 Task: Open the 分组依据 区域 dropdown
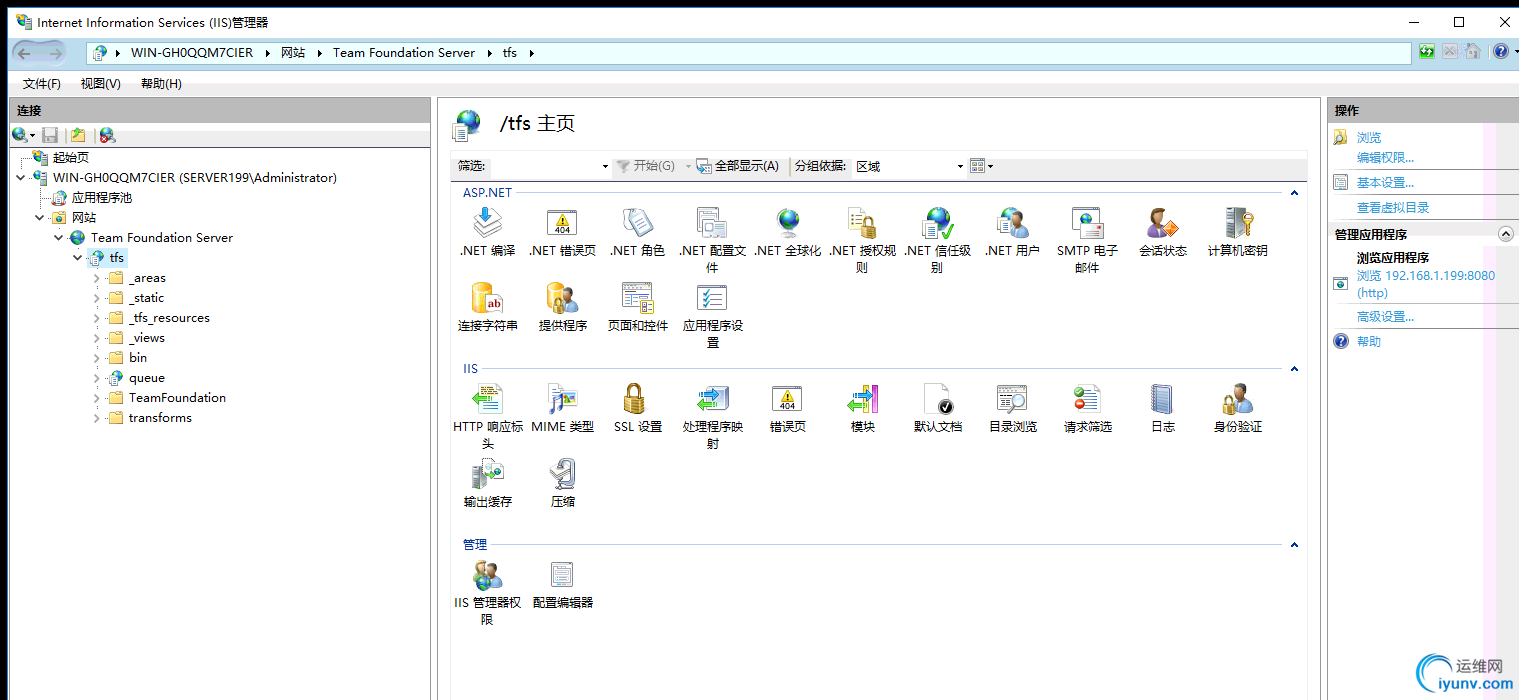(908, 166)
